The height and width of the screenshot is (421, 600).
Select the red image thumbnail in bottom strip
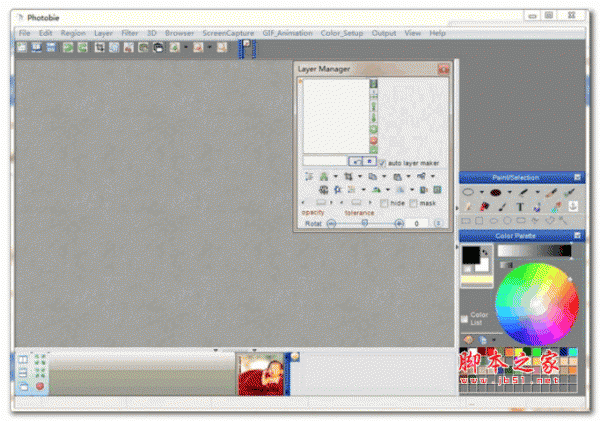pyautogui.click(x=261, y=374)
